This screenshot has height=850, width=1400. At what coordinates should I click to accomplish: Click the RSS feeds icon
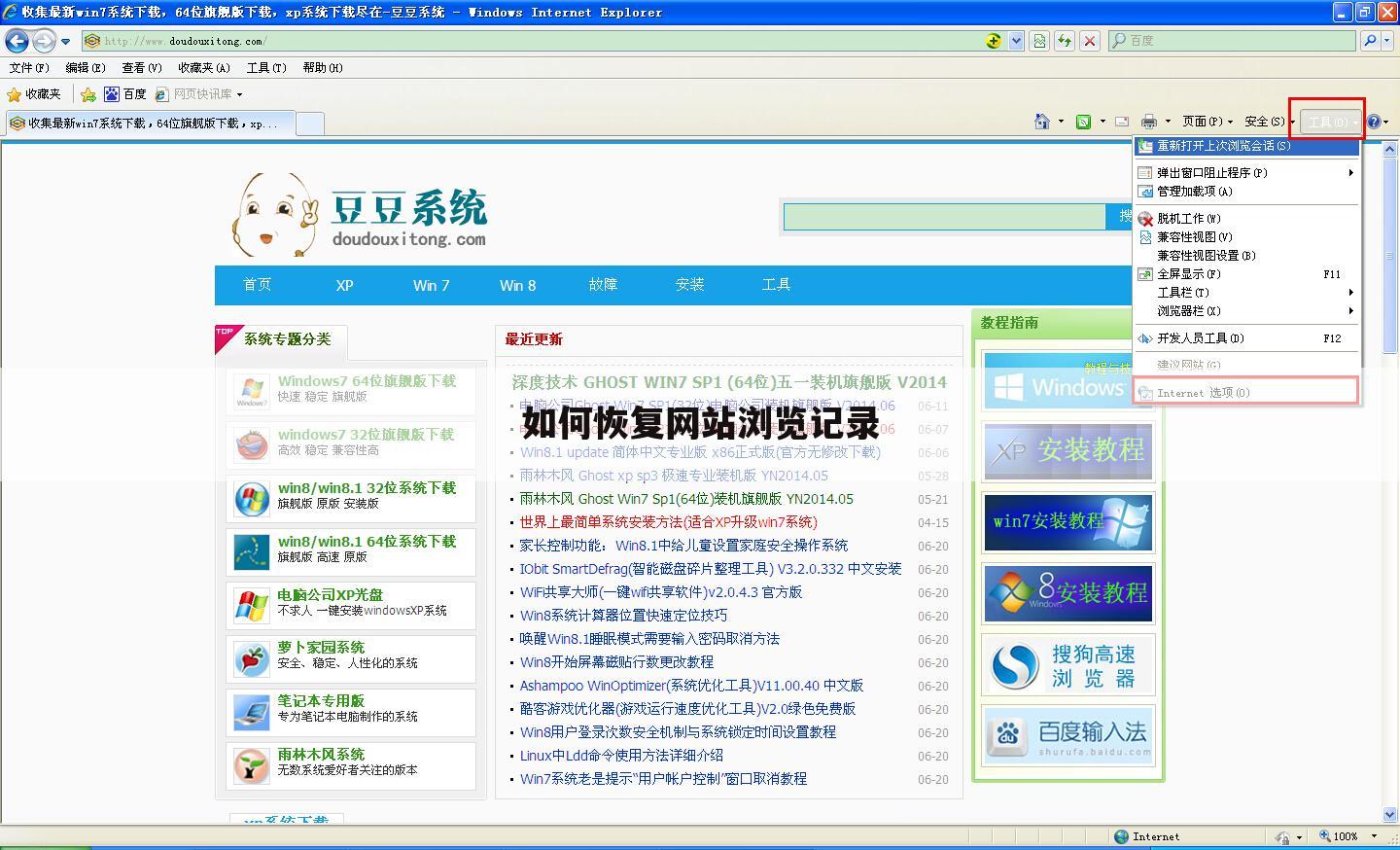click(x=1082, y=122)
